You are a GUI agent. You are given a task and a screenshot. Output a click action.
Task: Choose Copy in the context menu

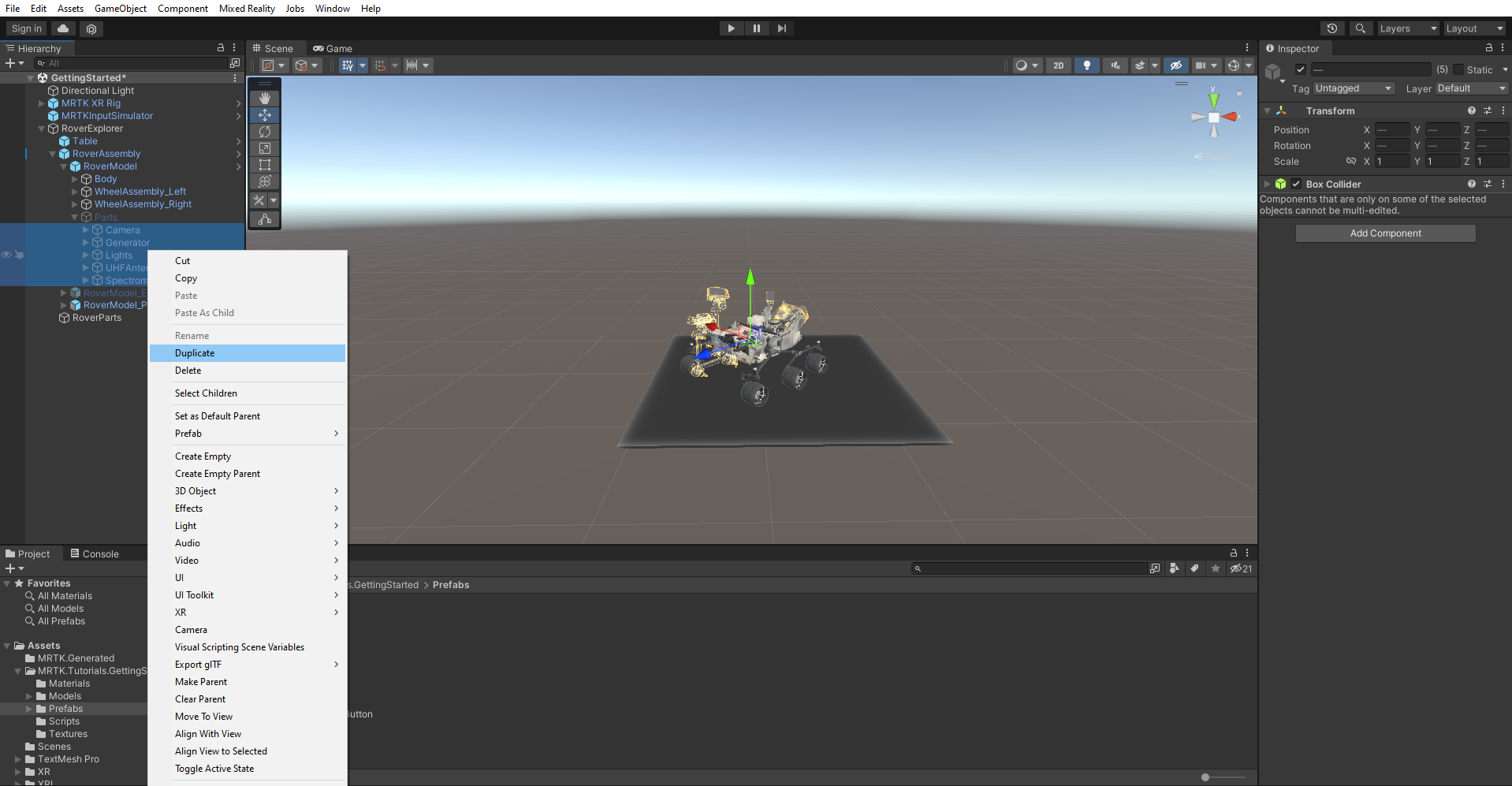click(248, 278)
